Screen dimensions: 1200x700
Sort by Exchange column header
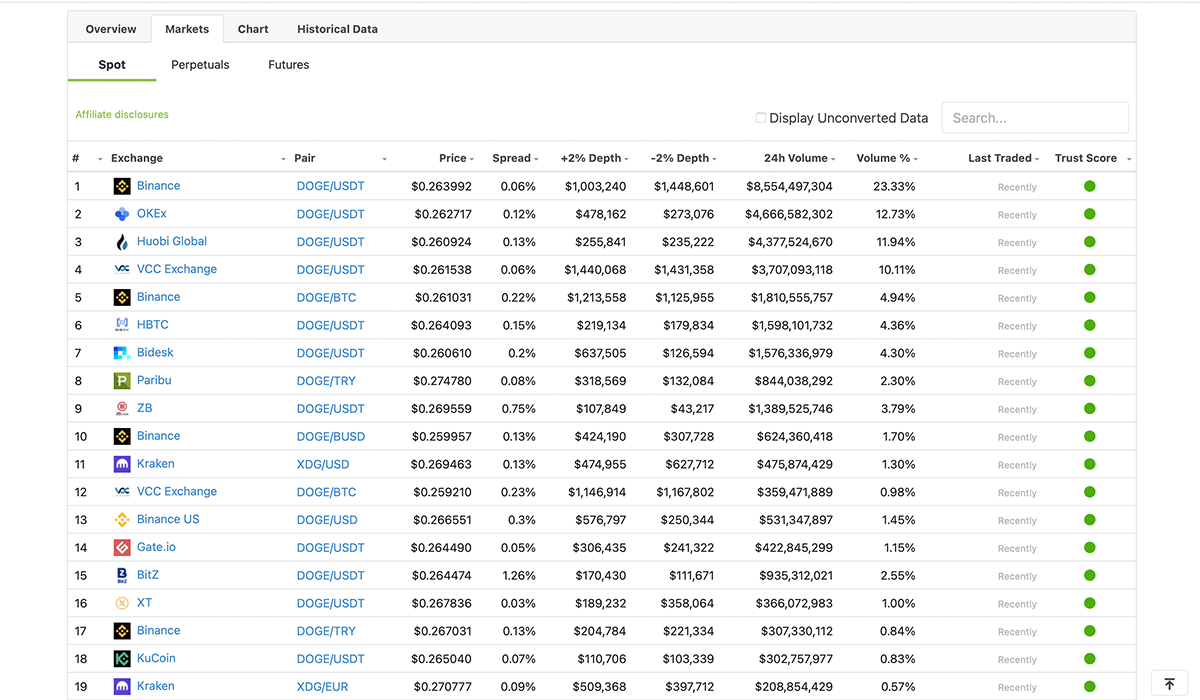point(137,158)
